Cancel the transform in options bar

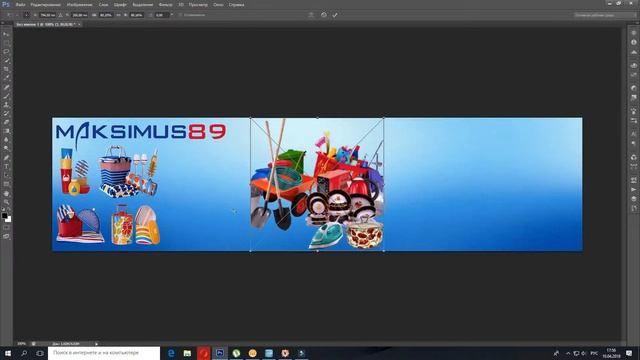[323, 15]
